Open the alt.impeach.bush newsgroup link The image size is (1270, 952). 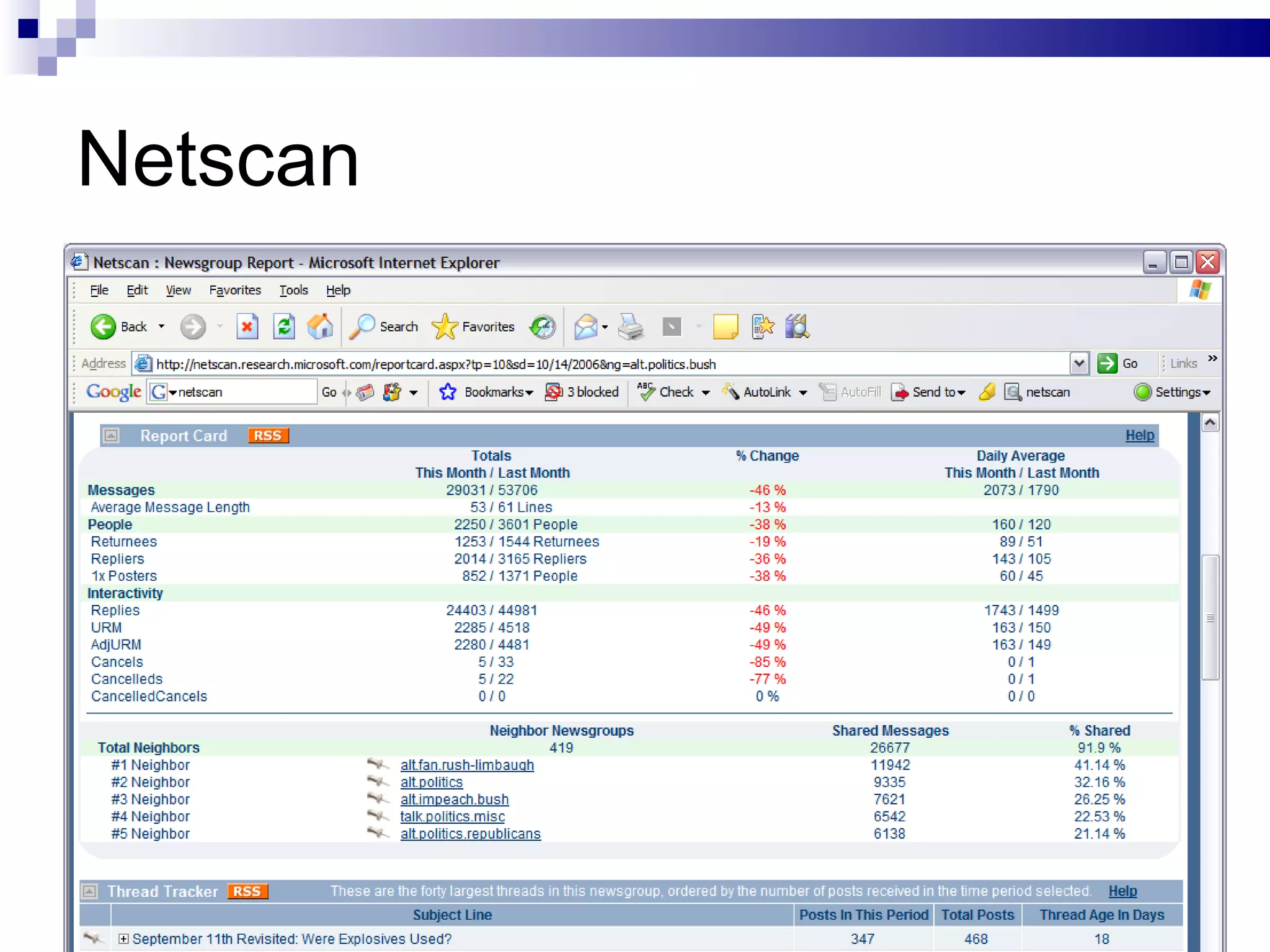coord(455,800)
